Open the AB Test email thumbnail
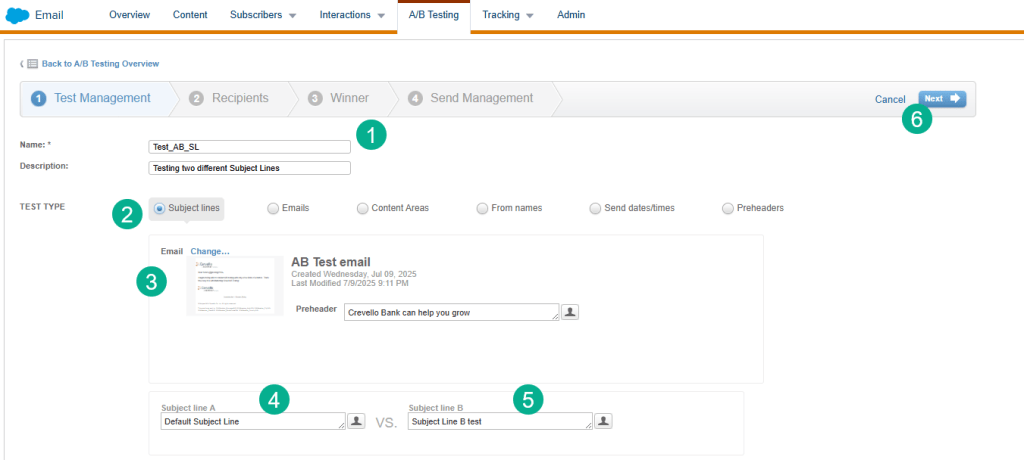The width and height of the screenshot is (1024, 460). [234, 286]
